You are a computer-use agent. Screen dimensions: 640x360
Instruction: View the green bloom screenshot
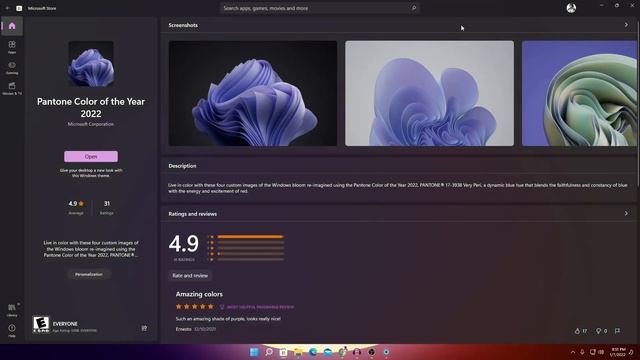(579, 93)
